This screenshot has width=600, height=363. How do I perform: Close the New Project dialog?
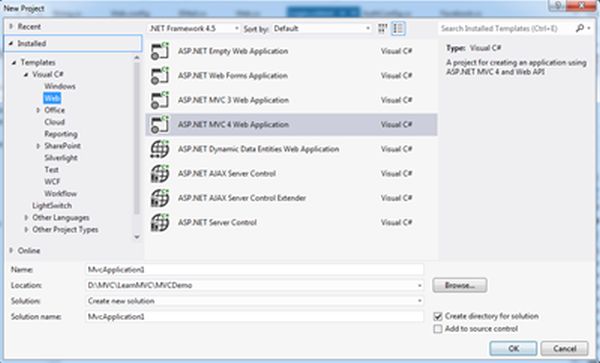pos(581,5)
